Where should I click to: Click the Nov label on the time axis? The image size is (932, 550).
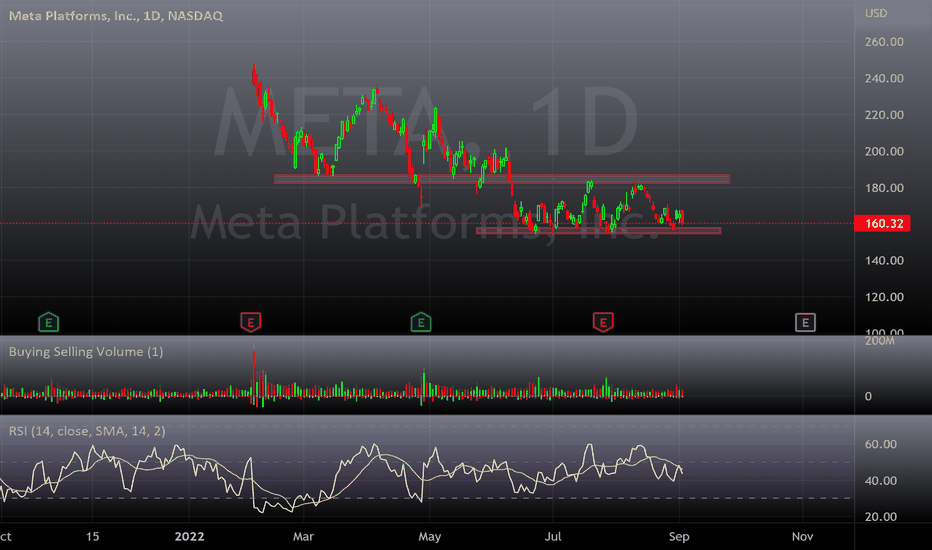802,536
